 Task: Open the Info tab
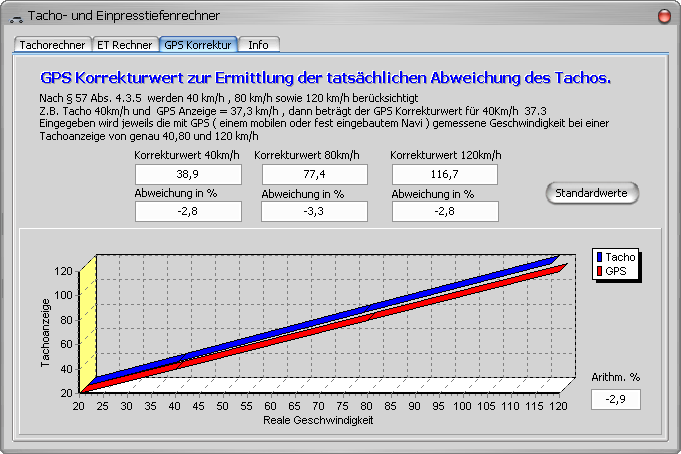tap(258, 45)
